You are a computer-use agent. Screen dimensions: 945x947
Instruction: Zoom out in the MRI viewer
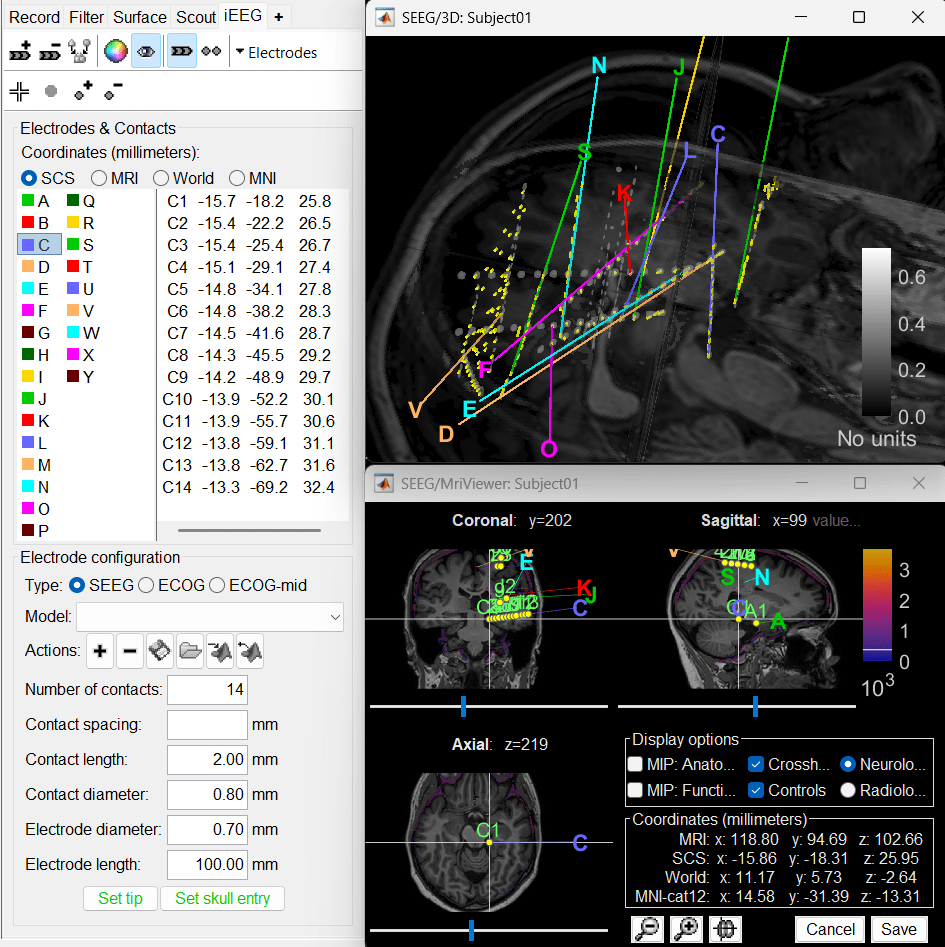click(648, 929)
